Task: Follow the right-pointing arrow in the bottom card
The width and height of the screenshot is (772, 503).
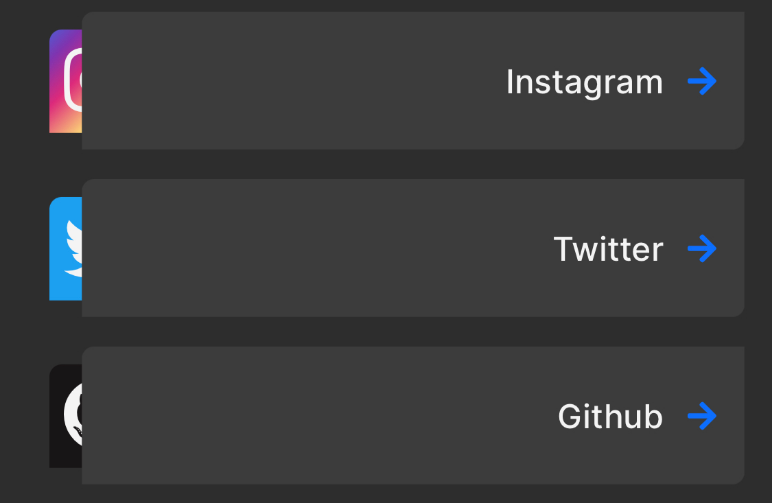Action: 702,416
